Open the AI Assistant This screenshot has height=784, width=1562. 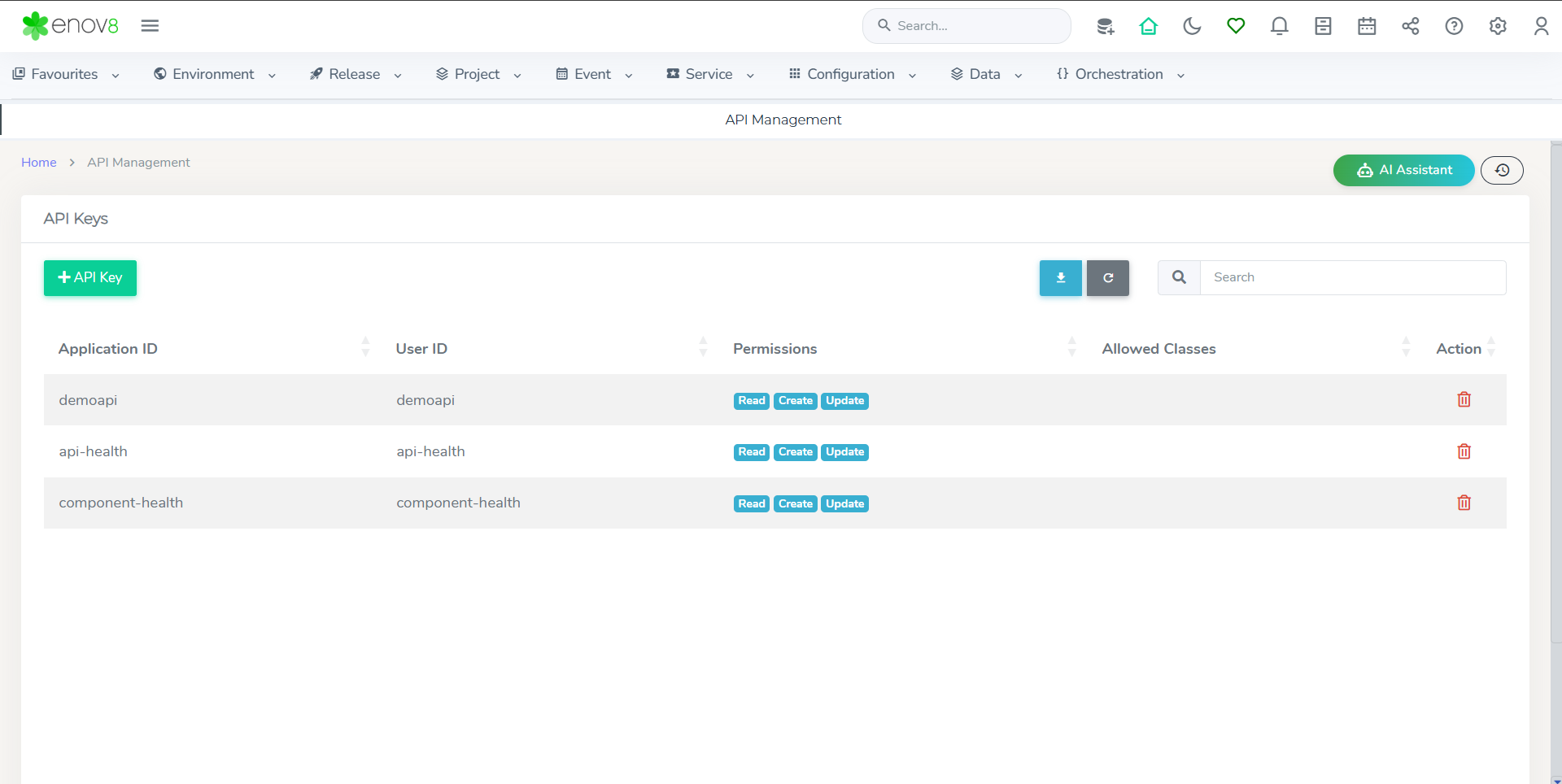[1403, 170]
